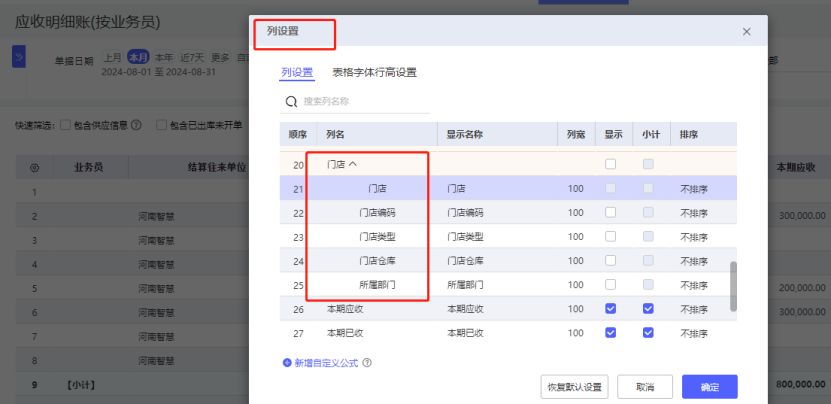Toggle 显示 checkbox for 本期应收 row

click(610, 309)
